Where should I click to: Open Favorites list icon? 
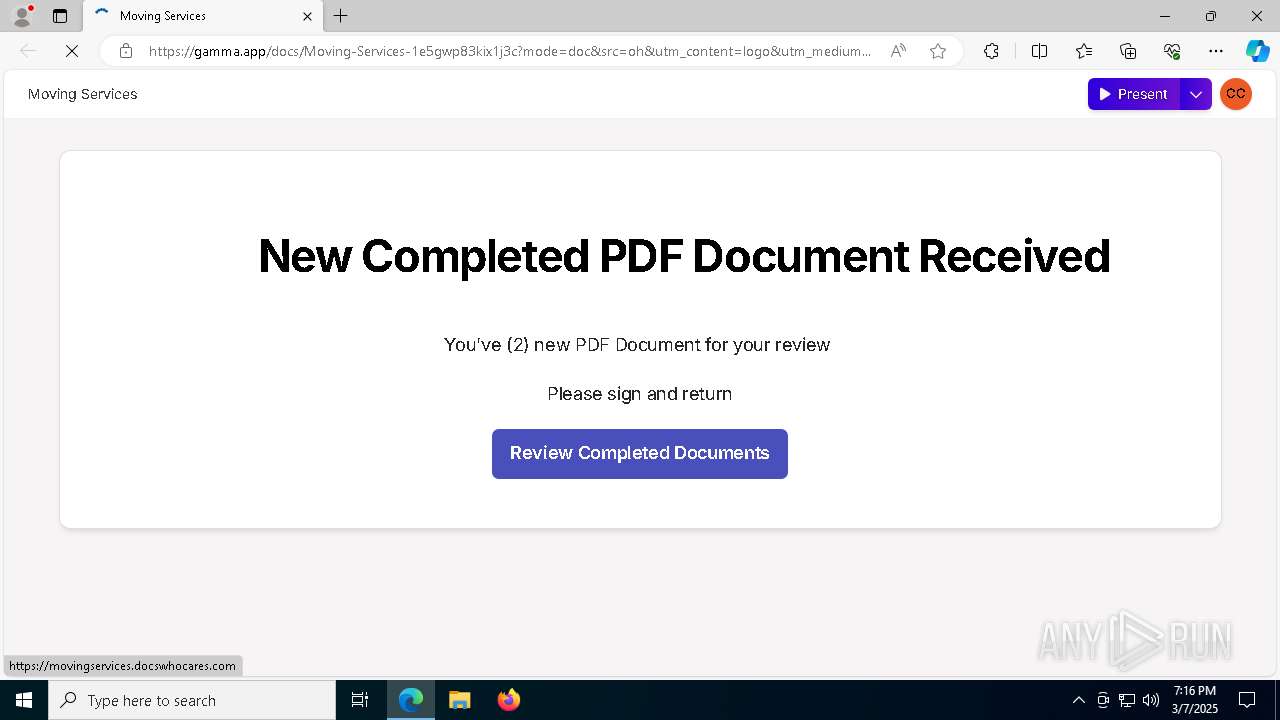coord(1084,51)
